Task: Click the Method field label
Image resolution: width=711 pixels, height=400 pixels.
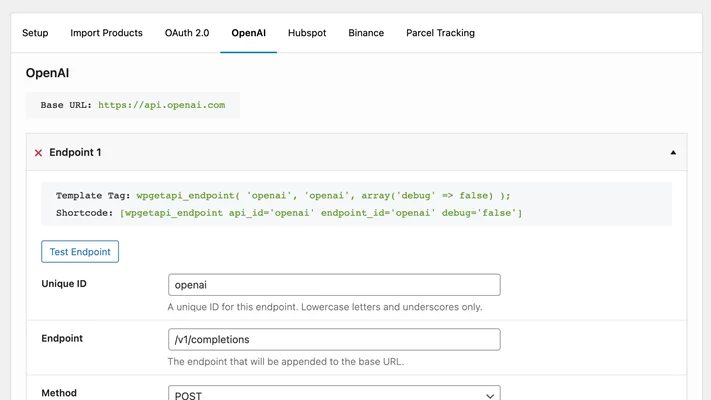Action: [59, 393]
